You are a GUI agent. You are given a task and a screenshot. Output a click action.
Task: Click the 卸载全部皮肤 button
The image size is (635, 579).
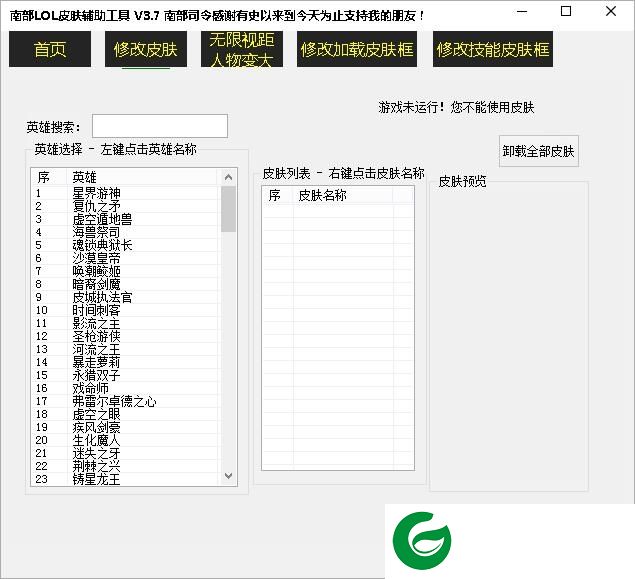pos(539,151)
